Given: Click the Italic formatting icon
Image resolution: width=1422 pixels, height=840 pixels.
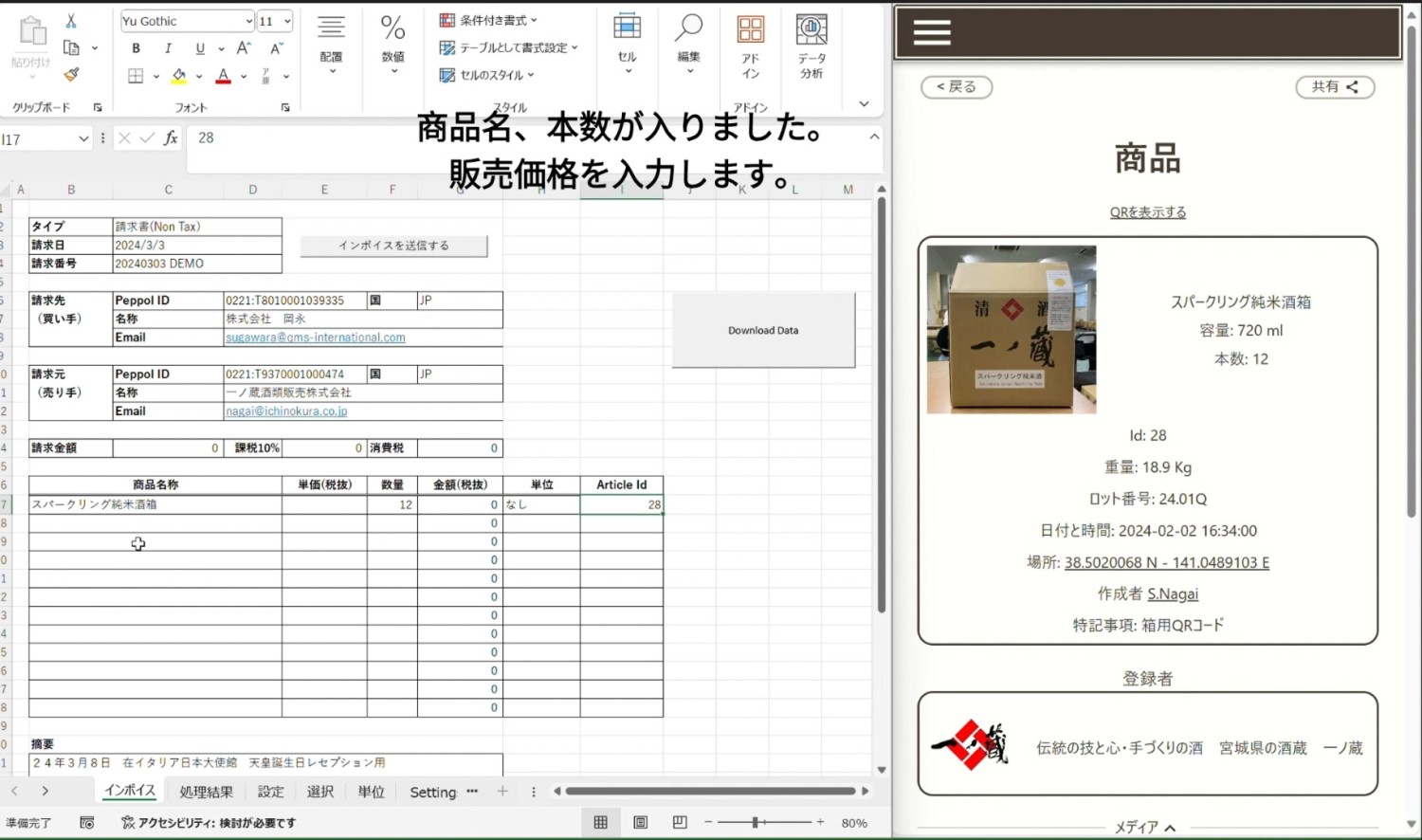Looking at the screenshot, I should 168,48.
